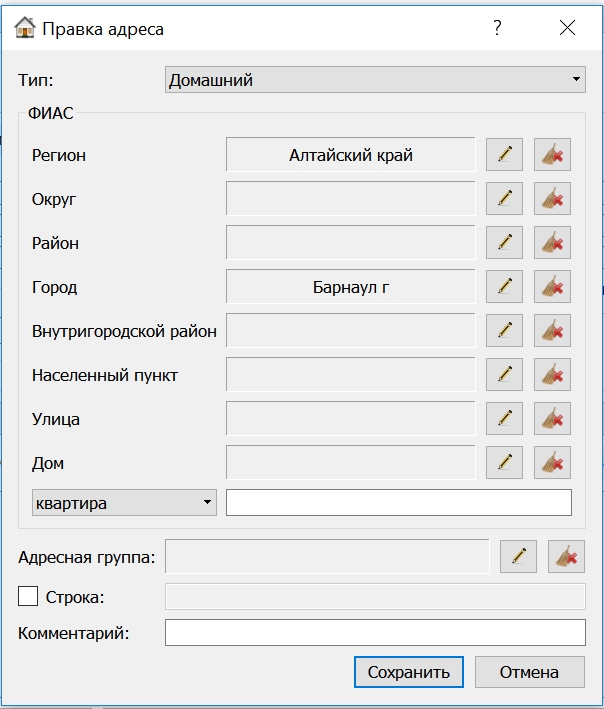The width and height of the screenshot is (604, 709).
Task: Clear the Округ value with broom icon
Action: pyautogui.click(x=552, y=199)
